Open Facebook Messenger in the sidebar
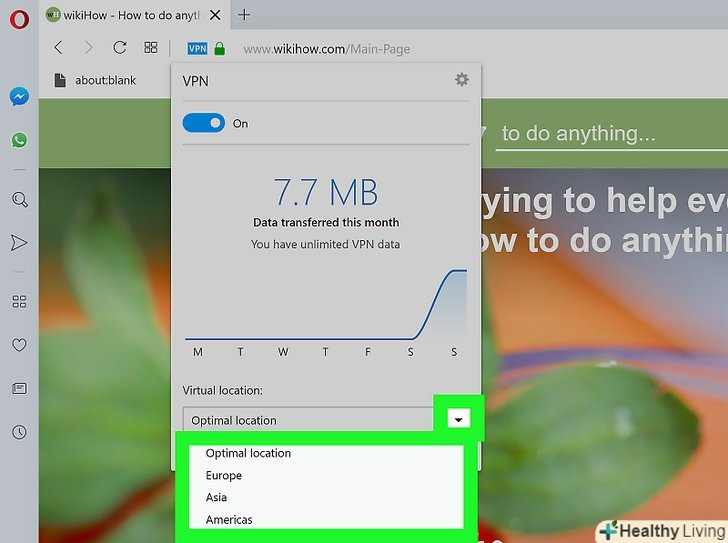Viewport: 728px width, 543px height. (19, 97)
